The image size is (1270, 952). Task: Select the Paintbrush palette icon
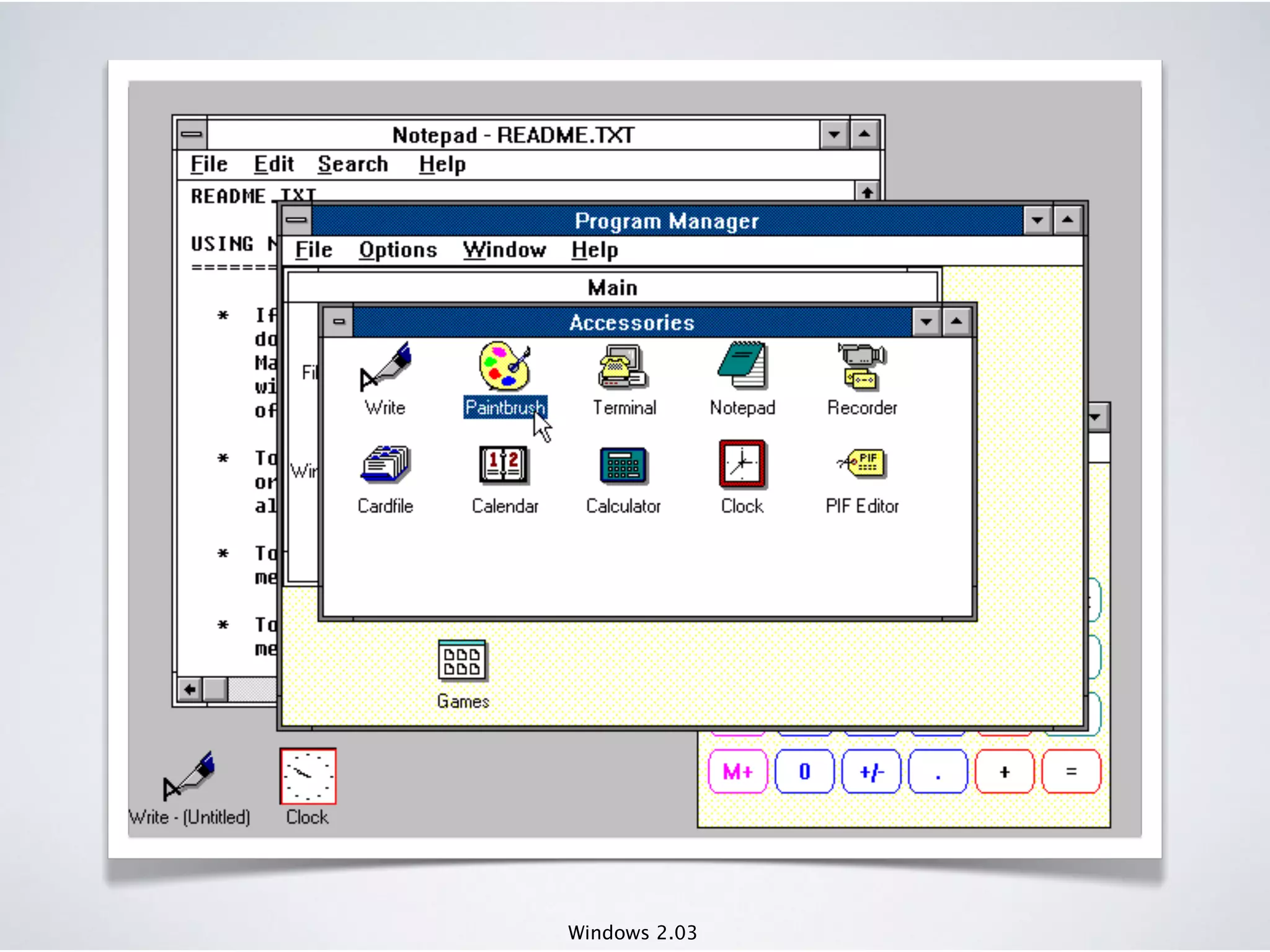pos(504,366)
